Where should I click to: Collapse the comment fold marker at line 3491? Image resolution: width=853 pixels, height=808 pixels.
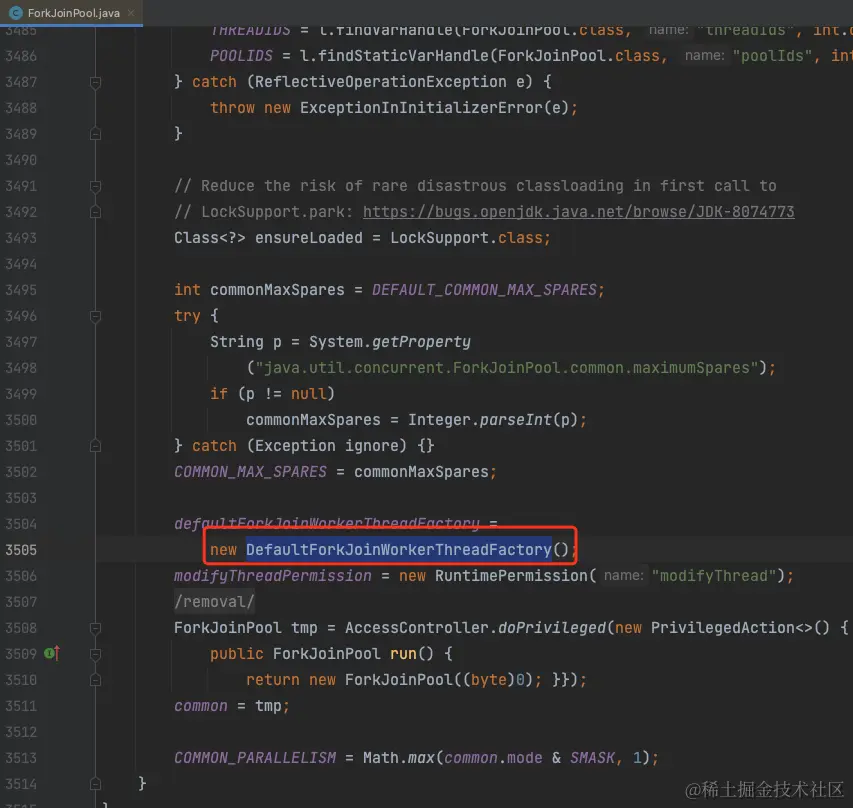click(95, 186)
